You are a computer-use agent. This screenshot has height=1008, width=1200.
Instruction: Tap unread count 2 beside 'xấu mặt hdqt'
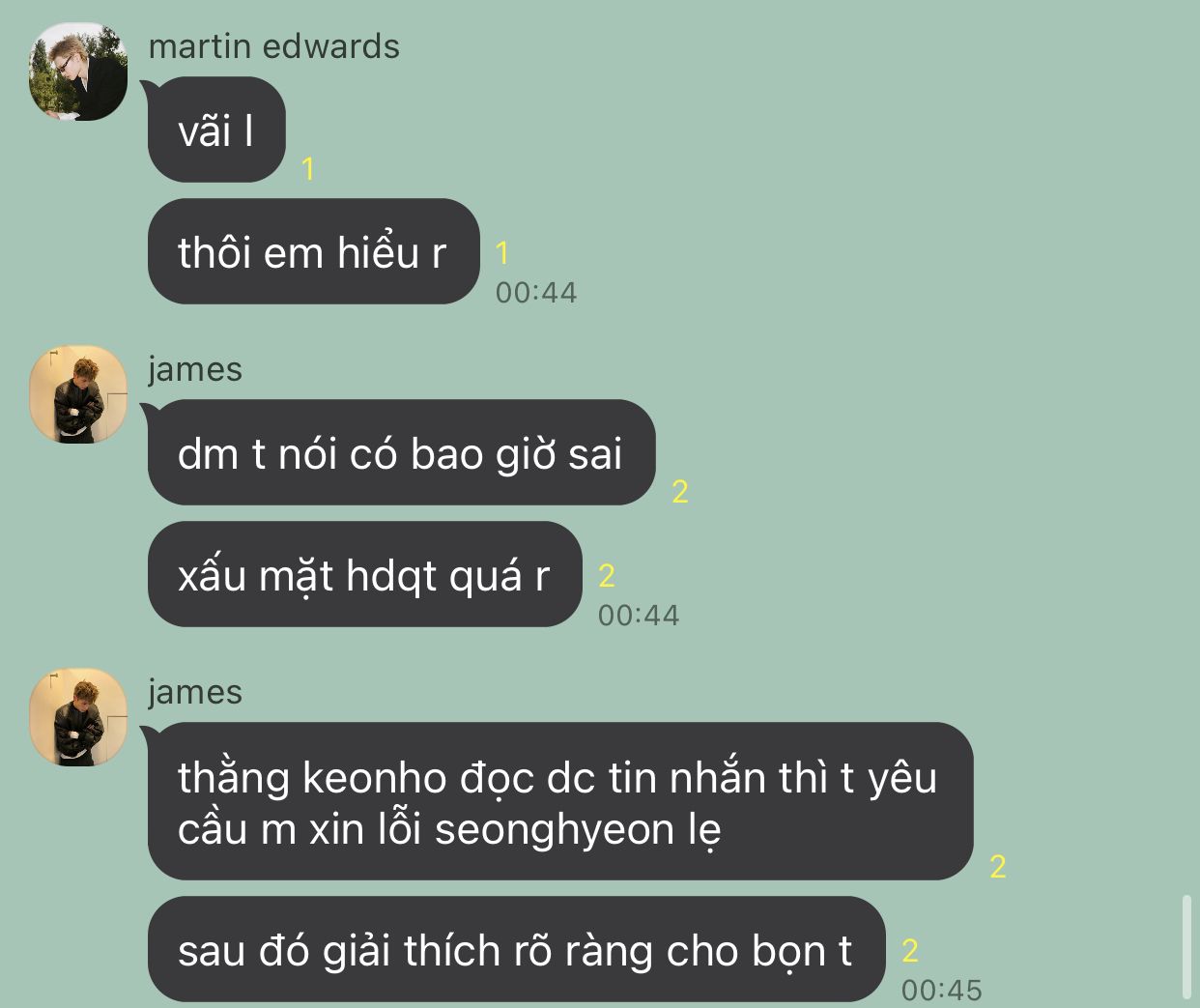[607, 576]
